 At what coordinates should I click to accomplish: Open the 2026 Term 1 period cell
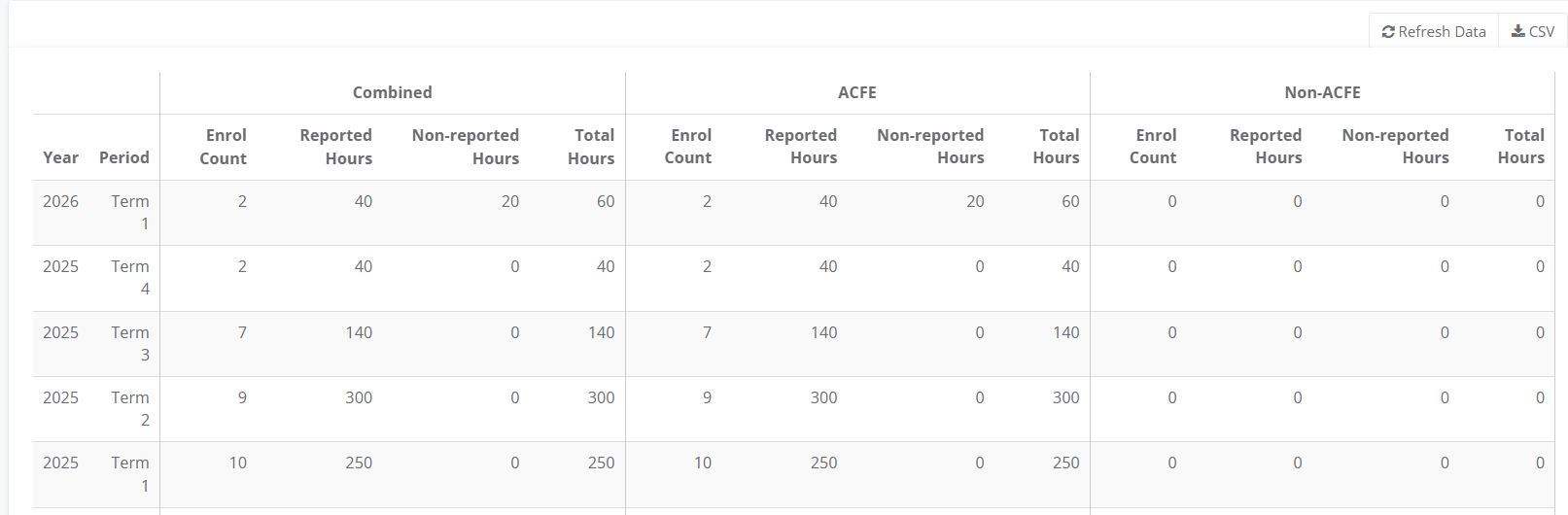pyautogui.click(x=130, y=212)
